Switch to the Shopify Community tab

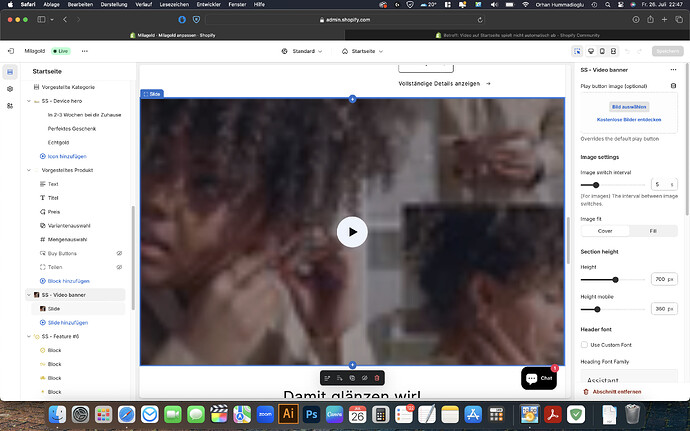(x=518, y=35)
